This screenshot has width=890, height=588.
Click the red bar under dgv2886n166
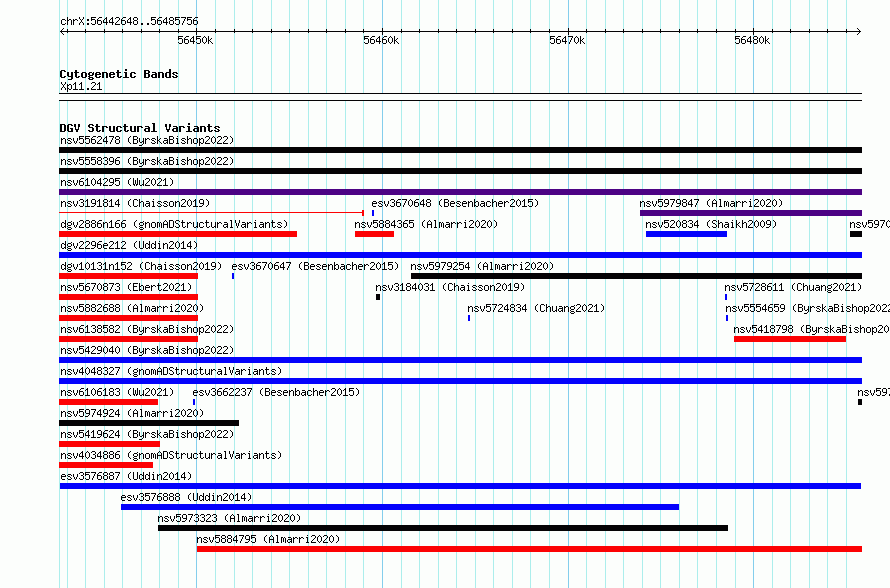(x=178, y=234)
